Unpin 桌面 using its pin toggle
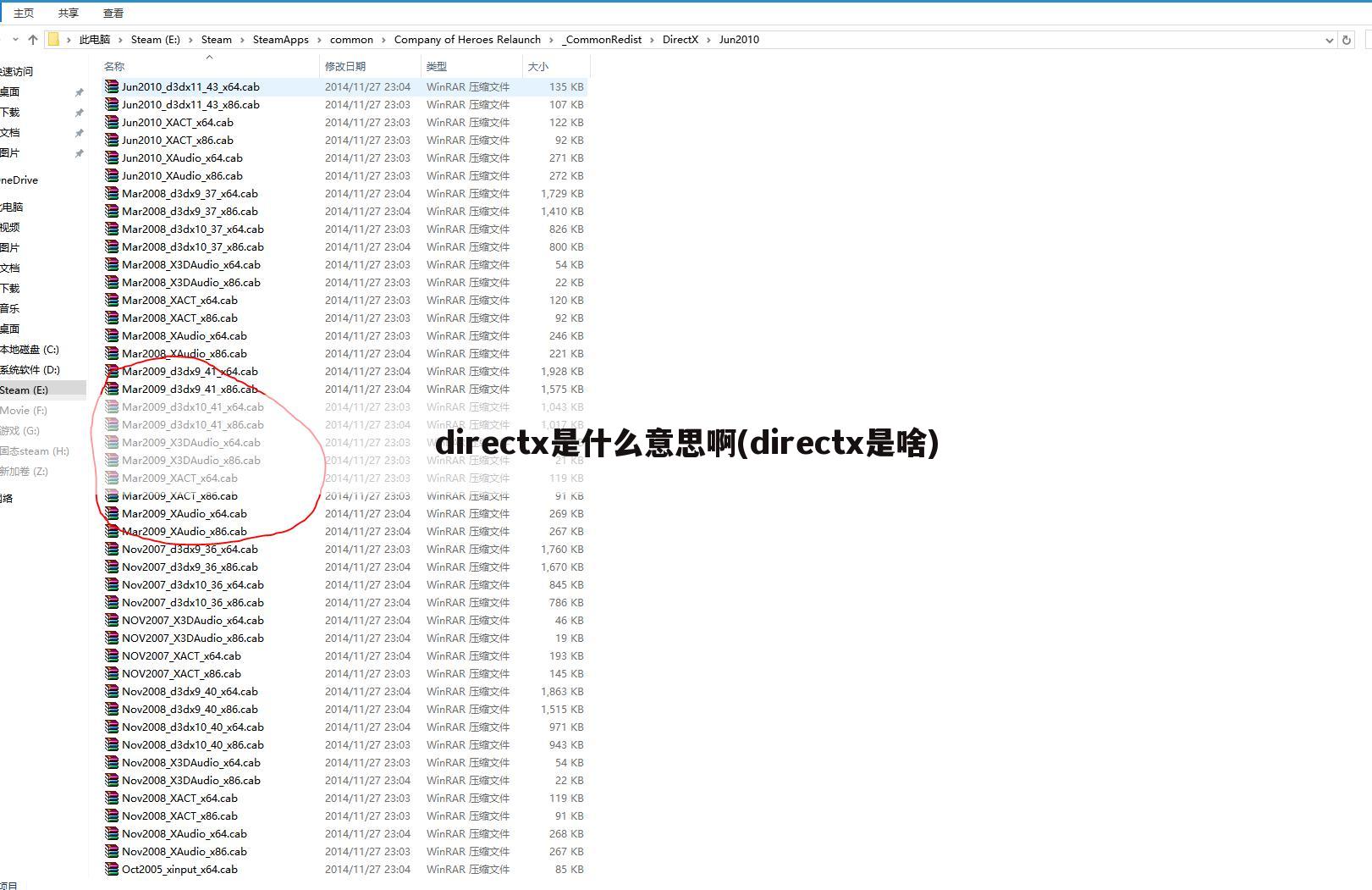 pyautogui.click(x=79, y=91)
